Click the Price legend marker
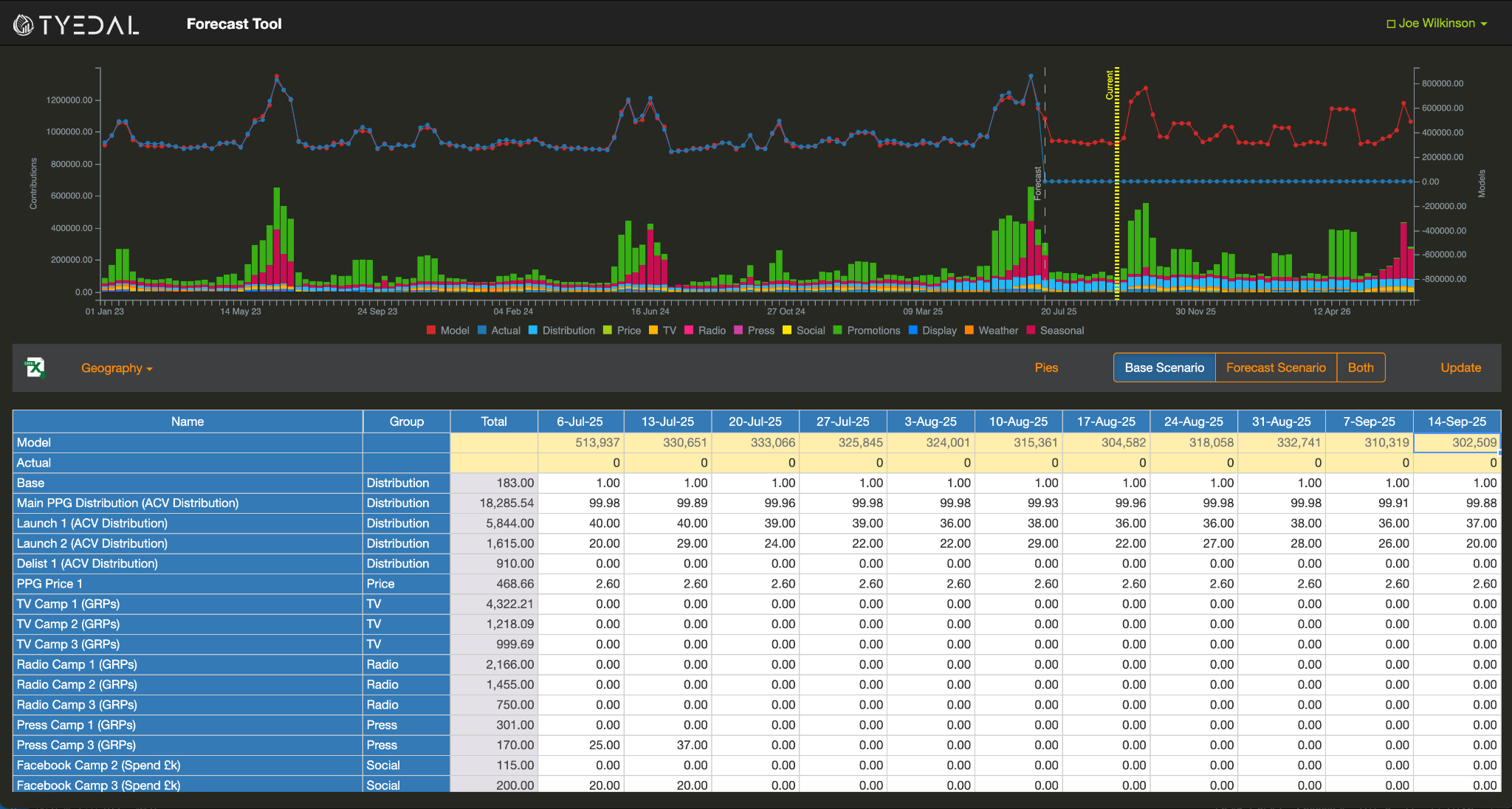Viewport: 1512px width, 809px height. click(x=607, y=330)
